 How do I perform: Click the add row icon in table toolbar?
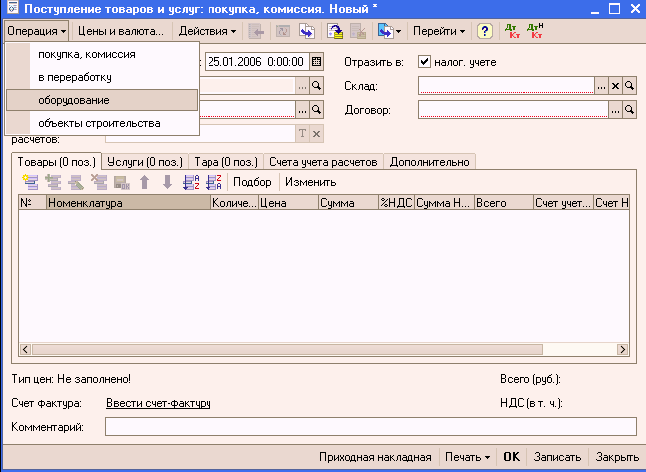click(29, 182)
